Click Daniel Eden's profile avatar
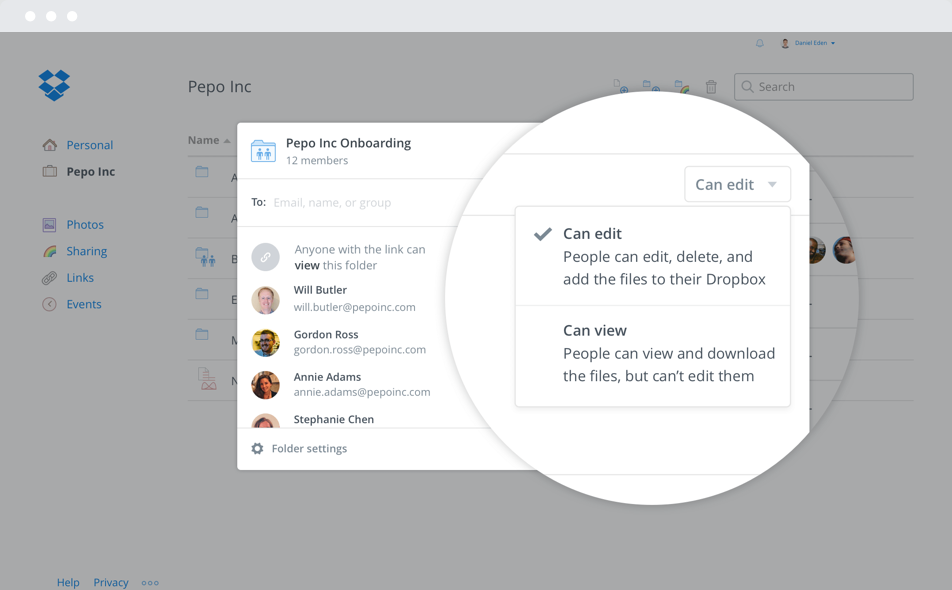952x590 pixels. (785, 43)
